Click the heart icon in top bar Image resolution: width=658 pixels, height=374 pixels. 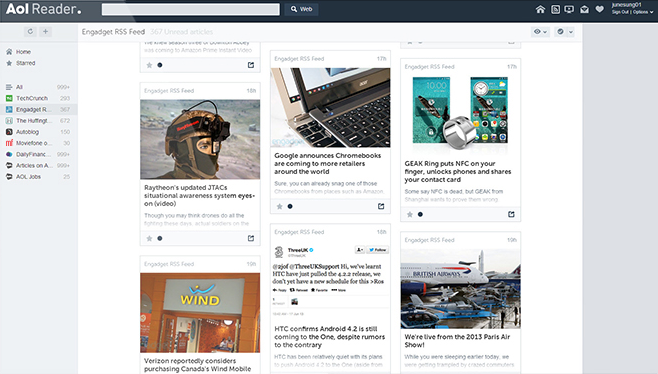point(599,9)
